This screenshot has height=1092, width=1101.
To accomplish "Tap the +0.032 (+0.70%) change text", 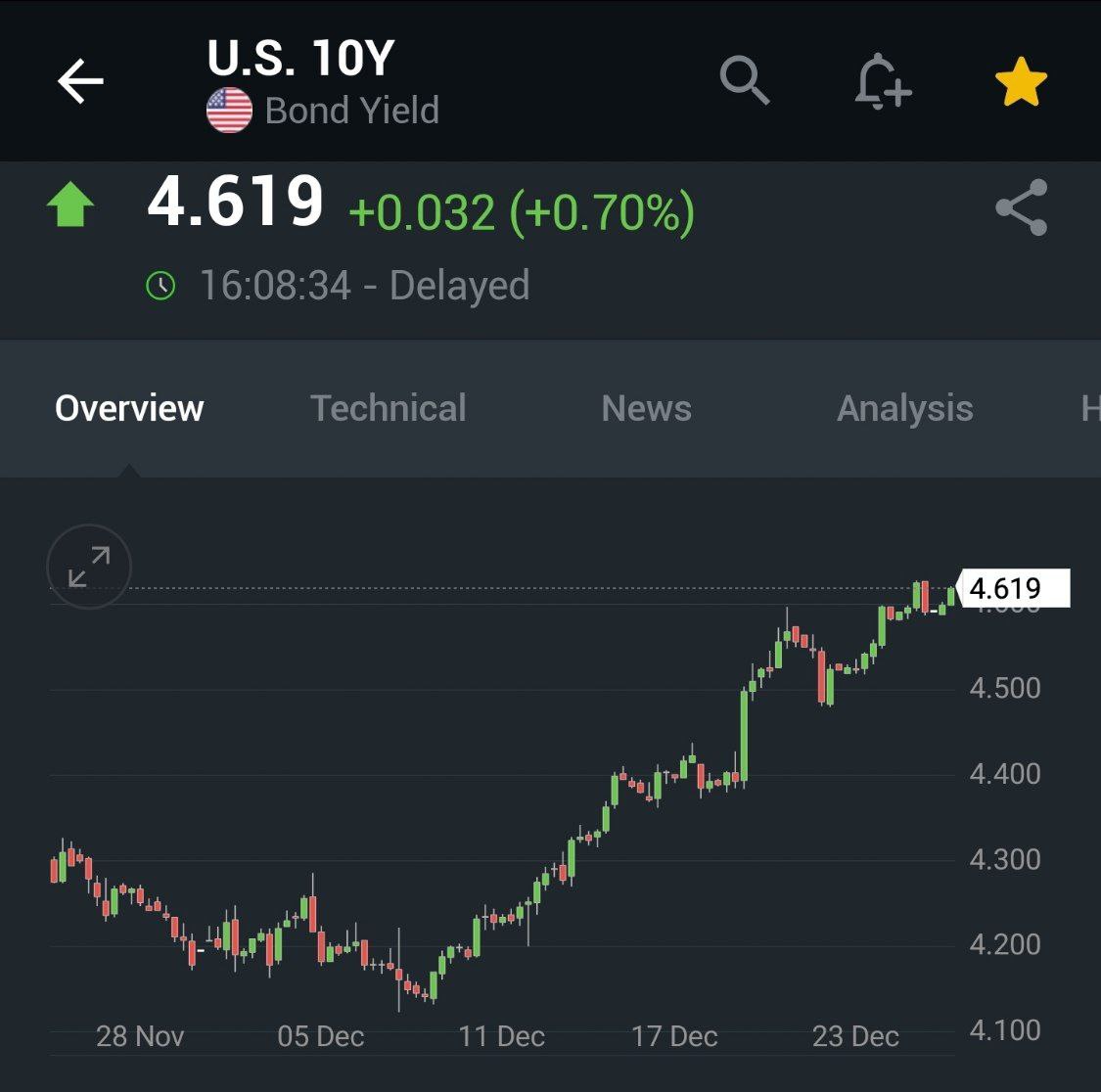I will click(x=521, y=212).
